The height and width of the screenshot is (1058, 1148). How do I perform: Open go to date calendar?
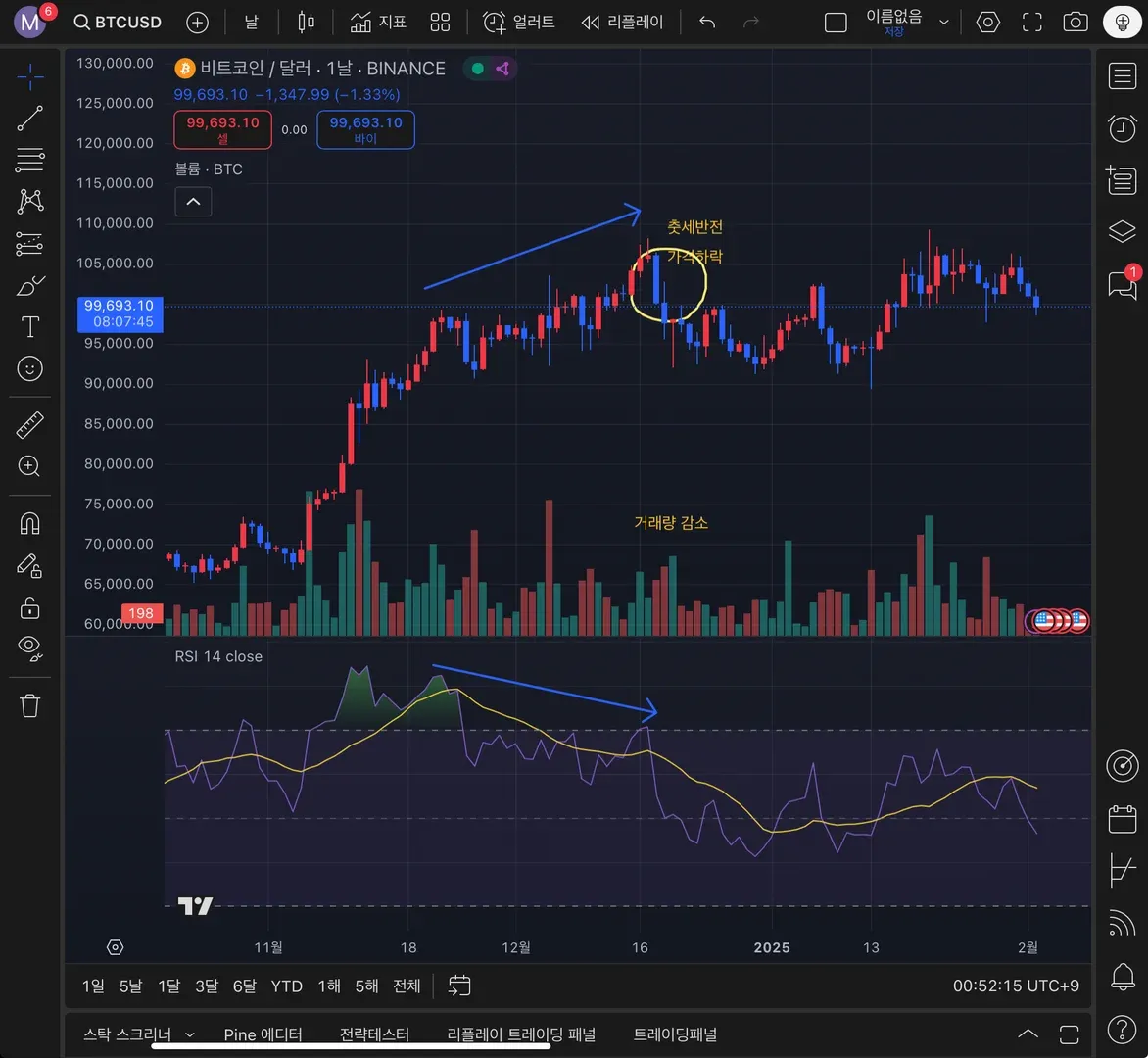coord(459,986)
